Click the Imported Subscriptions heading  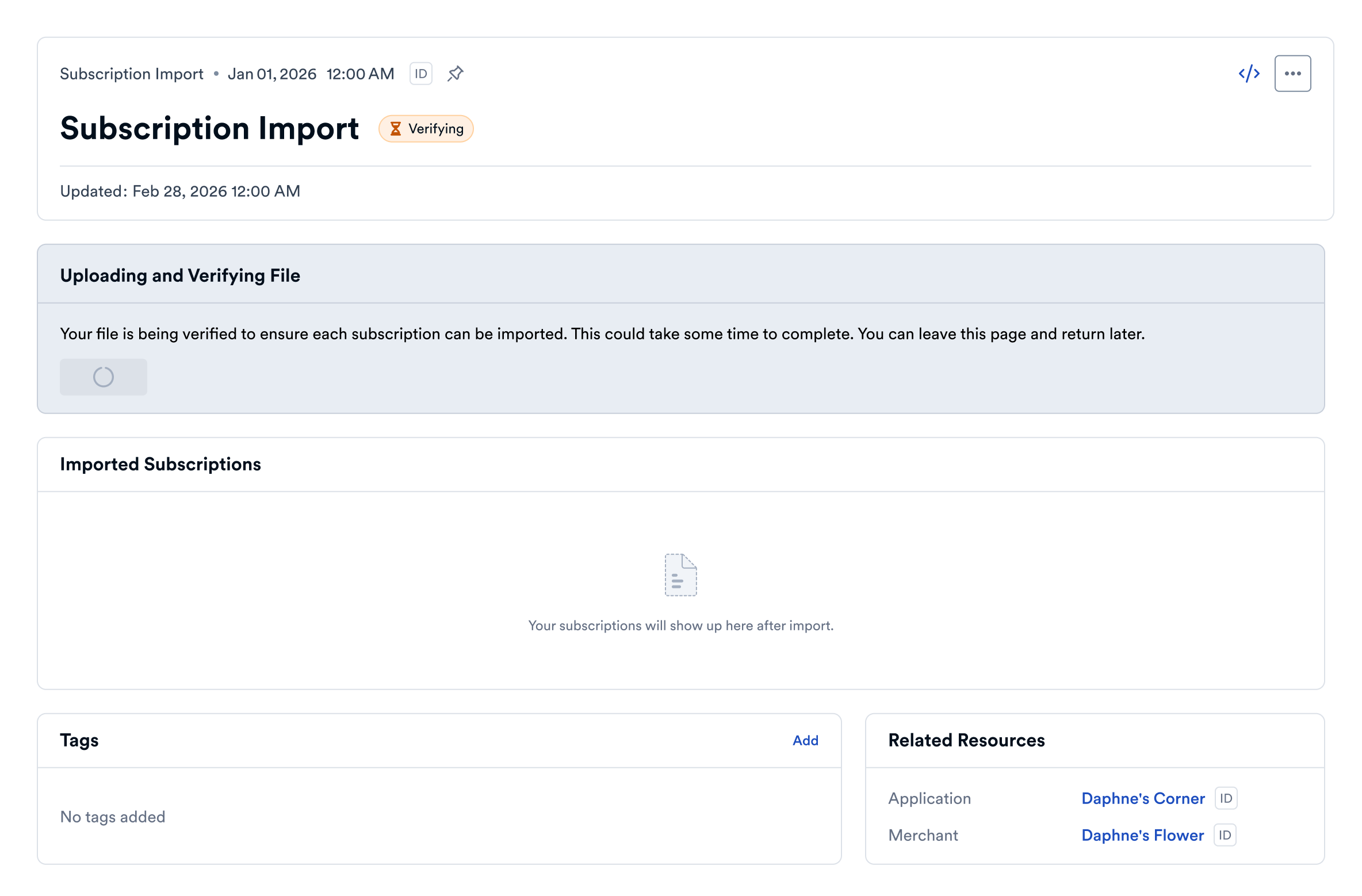coord(160,464)
